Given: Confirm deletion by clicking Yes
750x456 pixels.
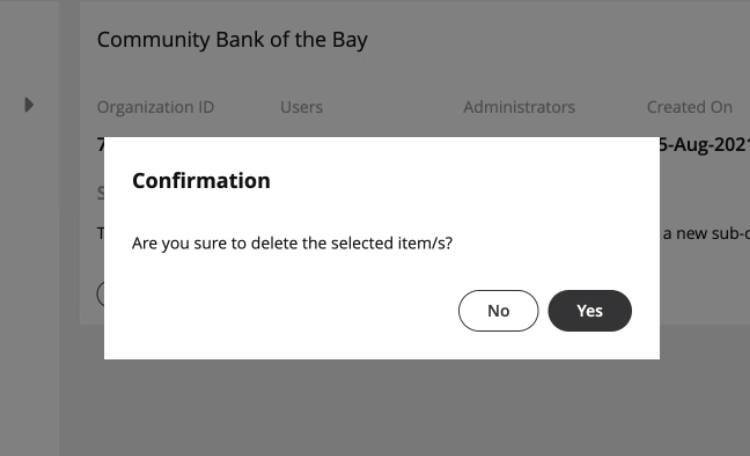Looking at the screenshot, I should click(589, 311).
